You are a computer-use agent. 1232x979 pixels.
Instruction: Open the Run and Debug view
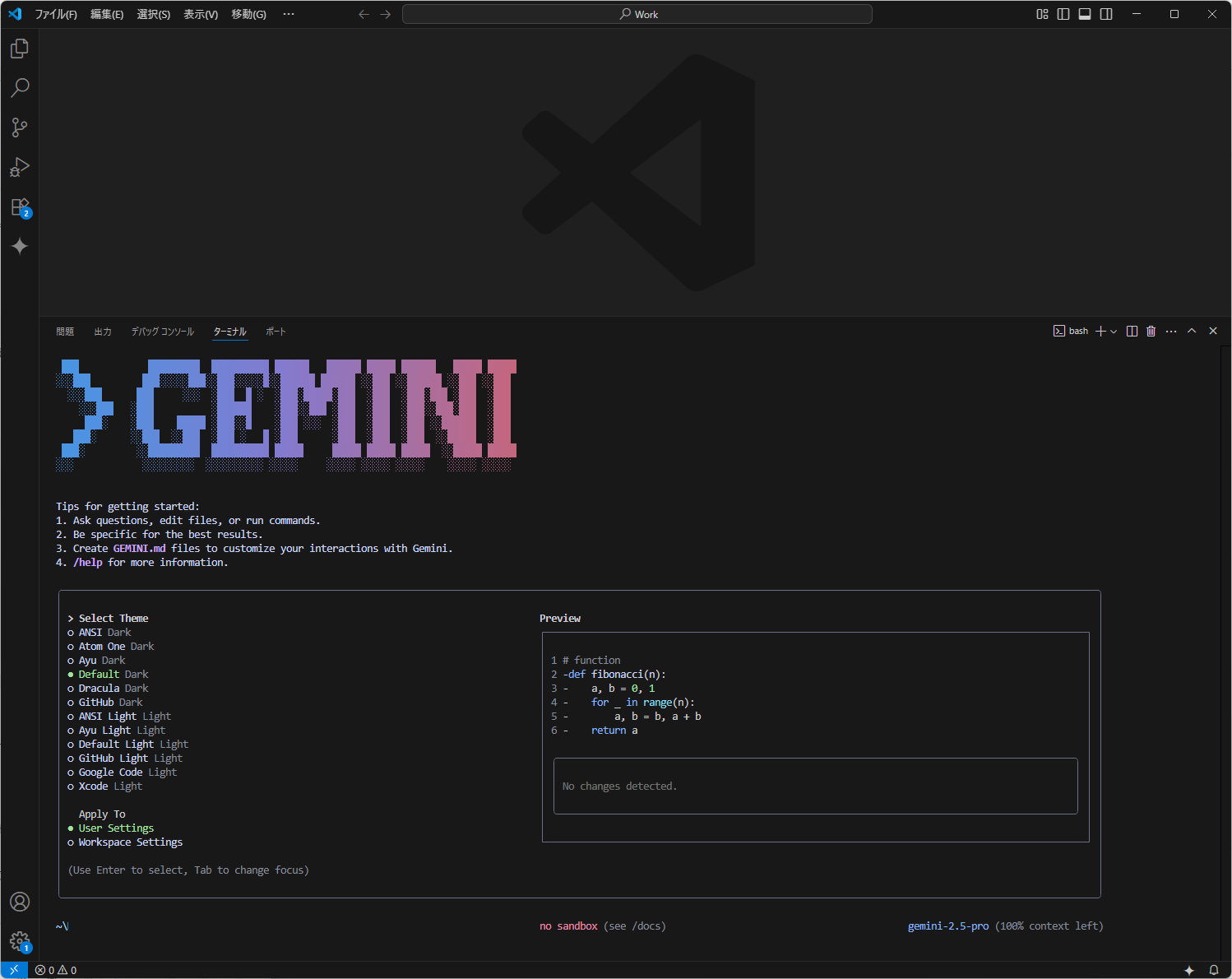[x=20, y=167]
